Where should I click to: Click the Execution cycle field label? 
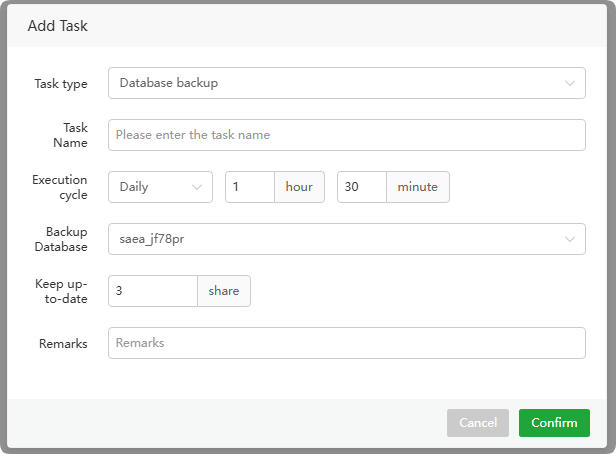60,187
